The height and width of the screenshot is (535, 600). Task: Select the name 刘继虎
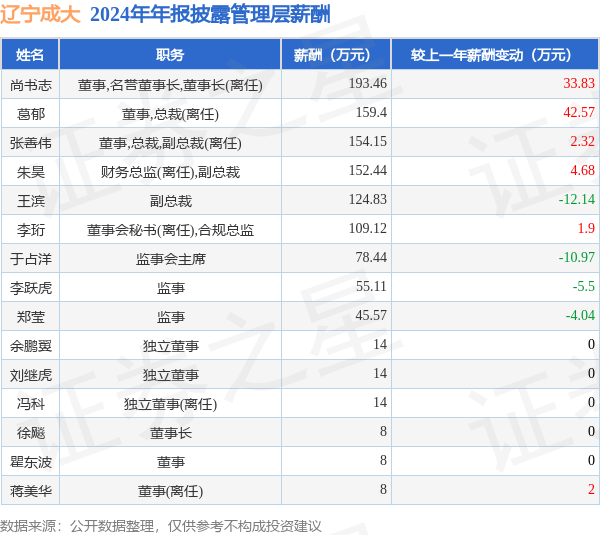click(31, 375)
